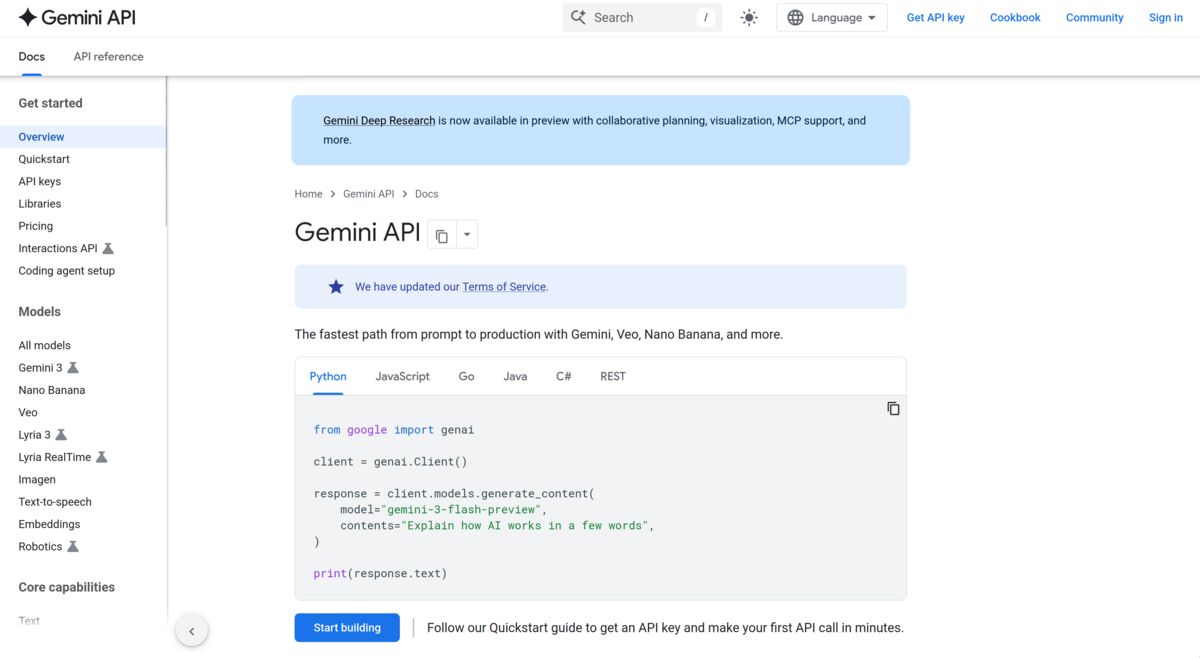1200x658 pixels.
Task: Open the Gemini Deep Research link
Action: [x=379, y=121]
